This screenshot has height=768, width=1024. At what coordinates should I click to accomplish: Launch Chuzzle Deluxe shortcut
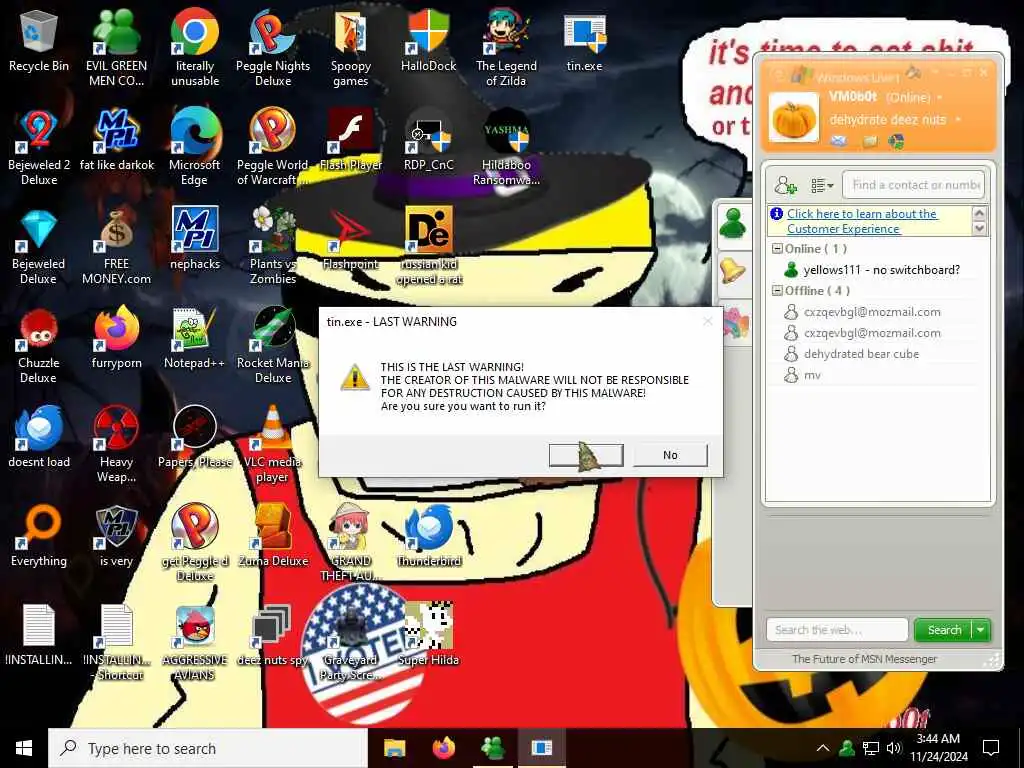tap(39, 346)
